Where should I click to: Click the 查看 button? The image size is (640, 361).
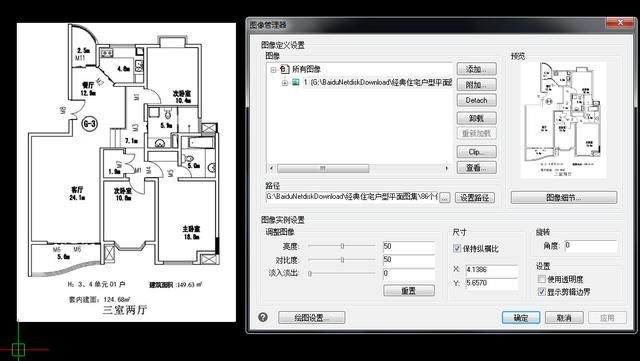point(476,167)
